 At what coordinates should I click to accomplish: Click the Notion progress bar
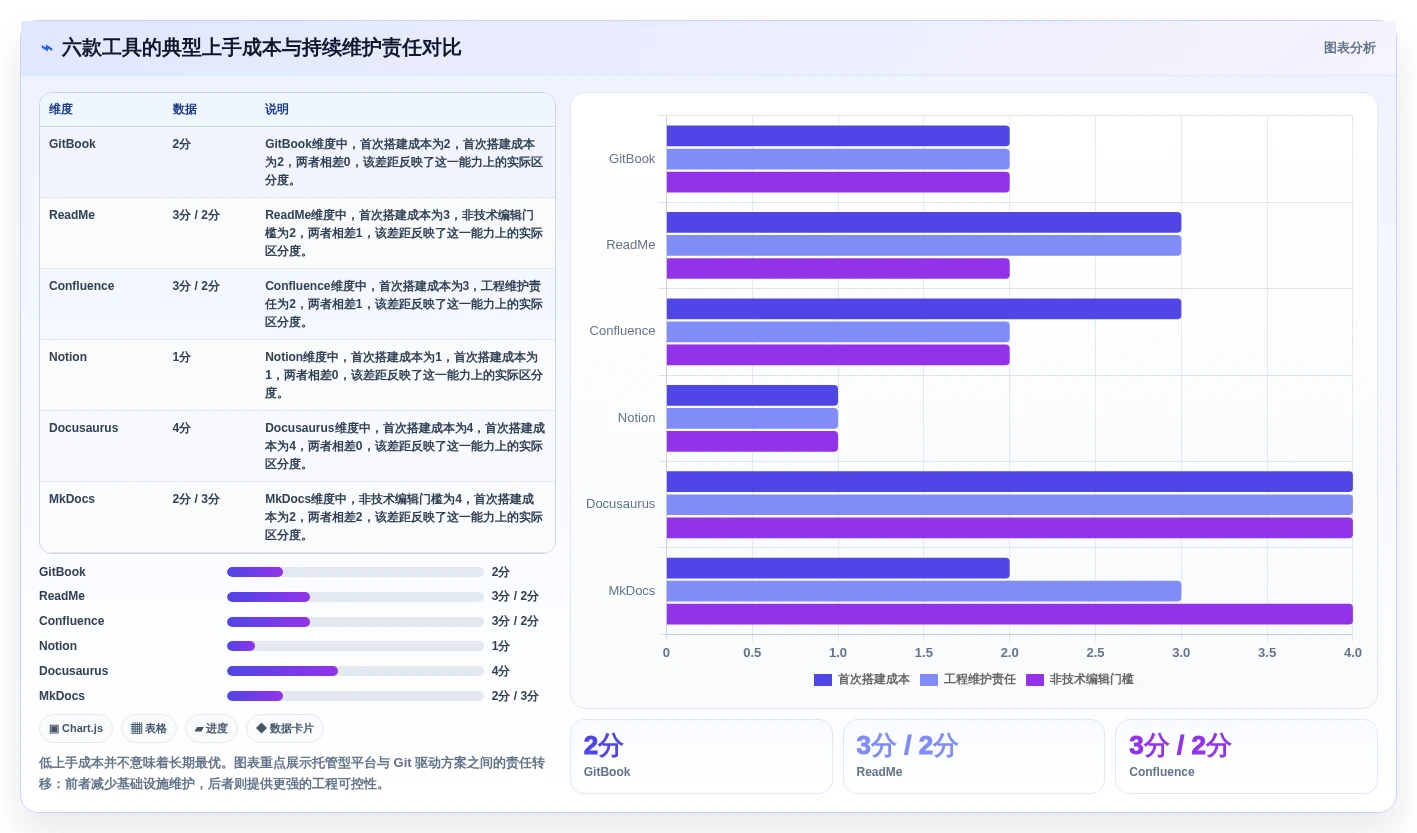(x=355, y=646)
